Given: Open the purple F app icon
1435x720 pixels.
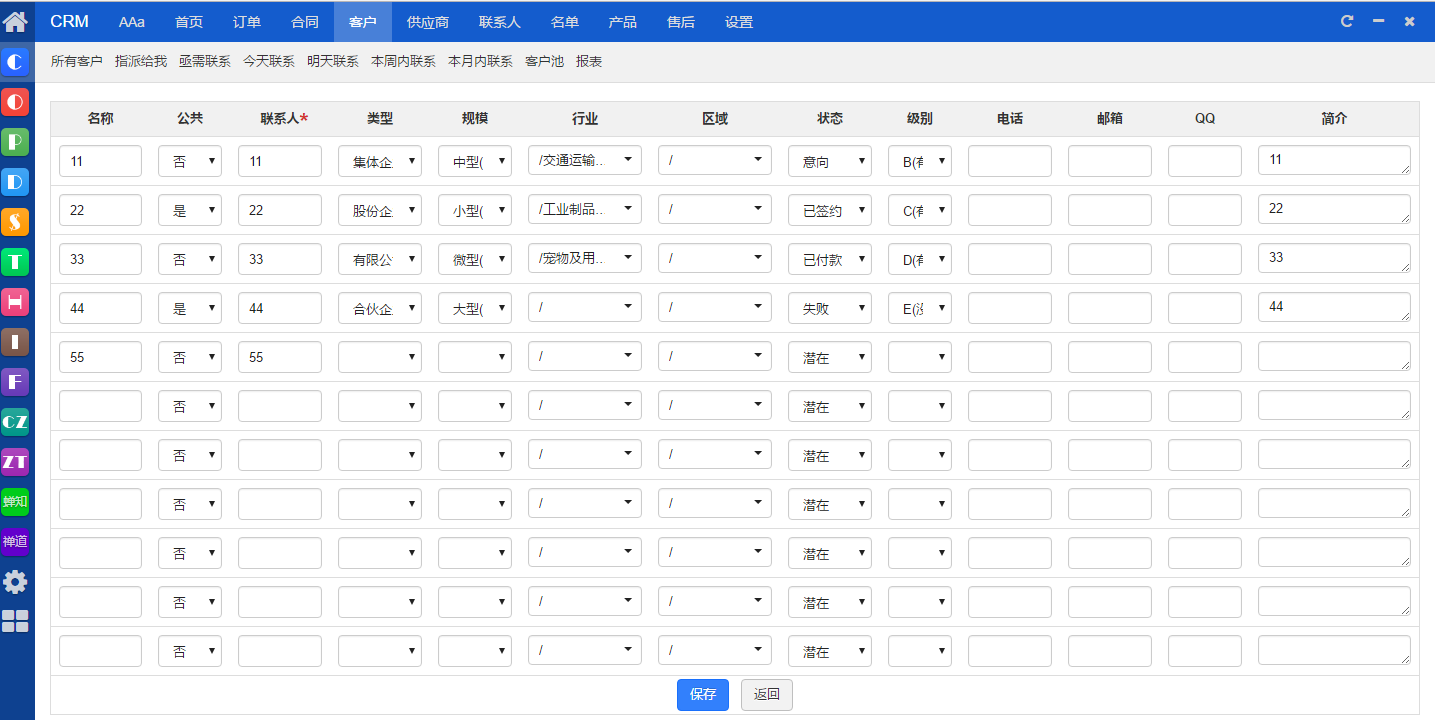Looking at the screenshot, I should (x=16, y=382).
